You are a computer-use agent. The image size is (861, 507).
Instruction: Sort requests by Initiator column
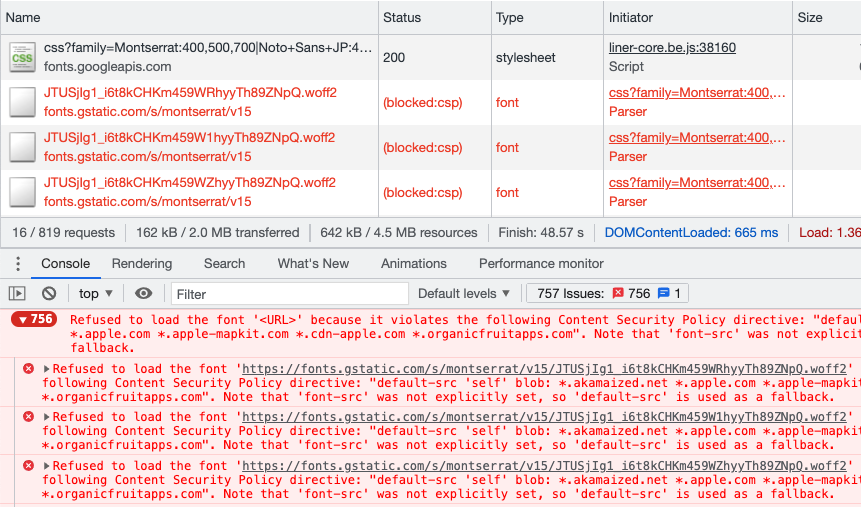pos(698,18)
